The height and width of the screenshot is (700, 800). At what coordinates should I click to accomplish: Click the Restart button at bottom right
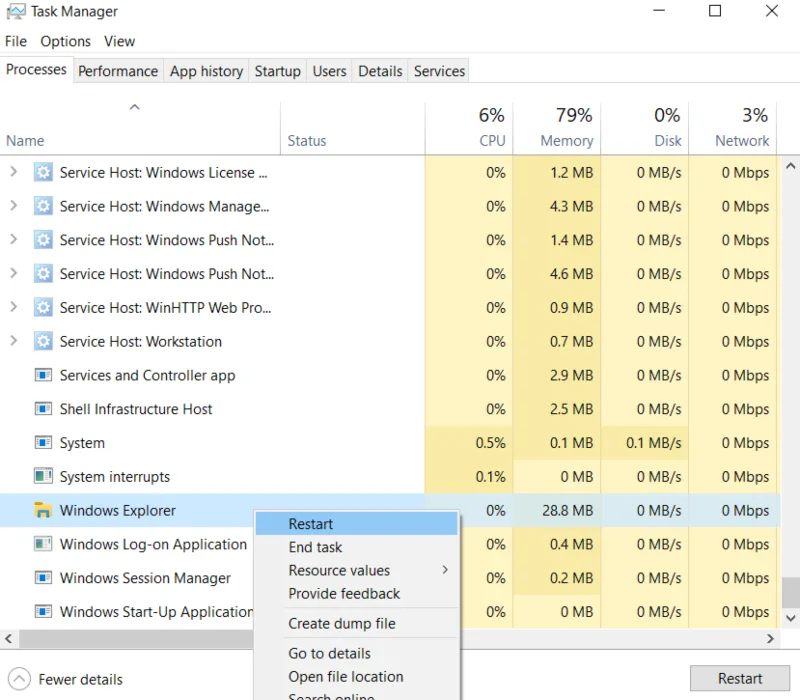(740, 678)
